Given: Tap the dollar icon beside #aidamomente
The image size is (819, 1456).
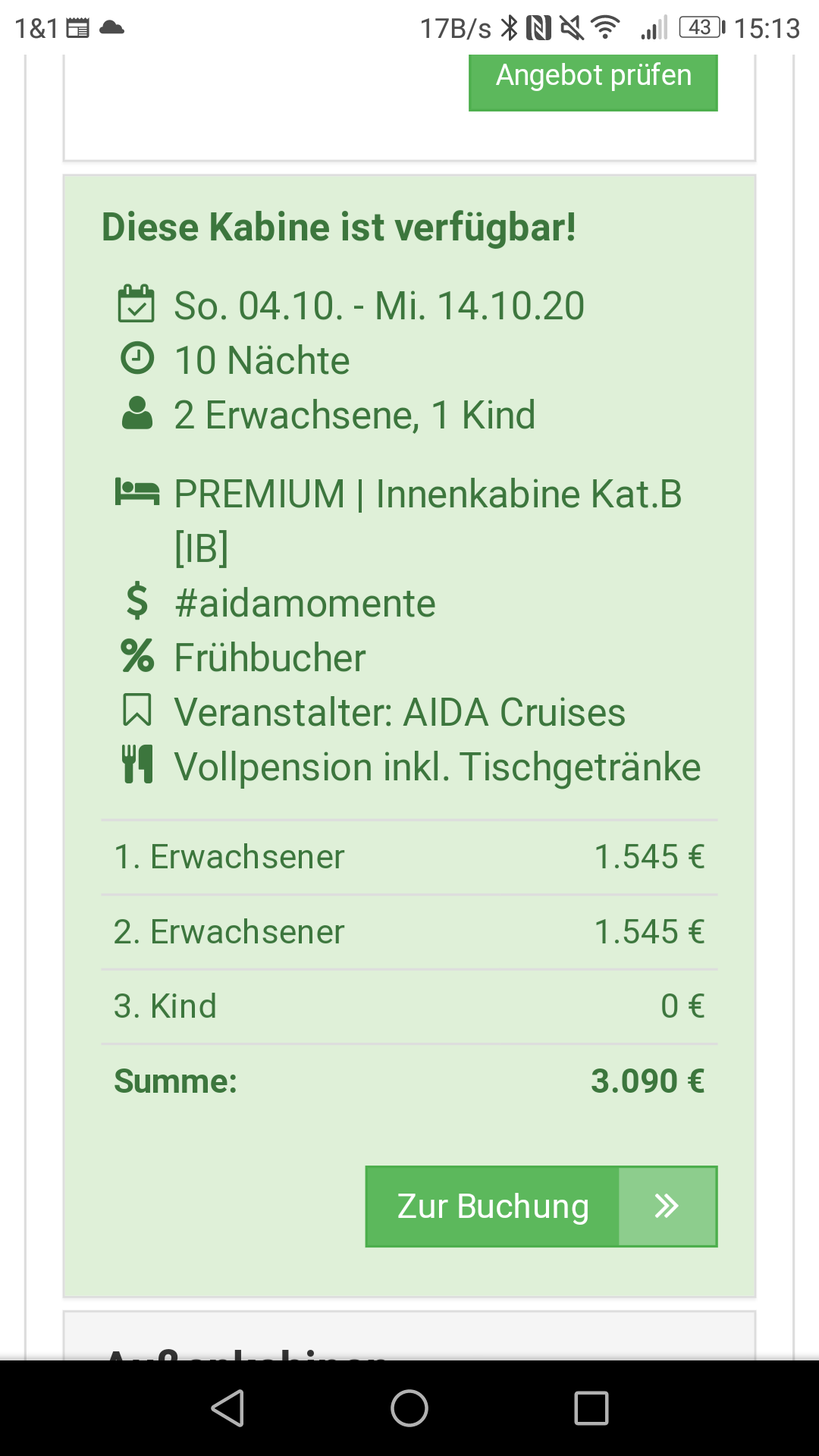Looking at the screenshot, I should tap(137, 601).
